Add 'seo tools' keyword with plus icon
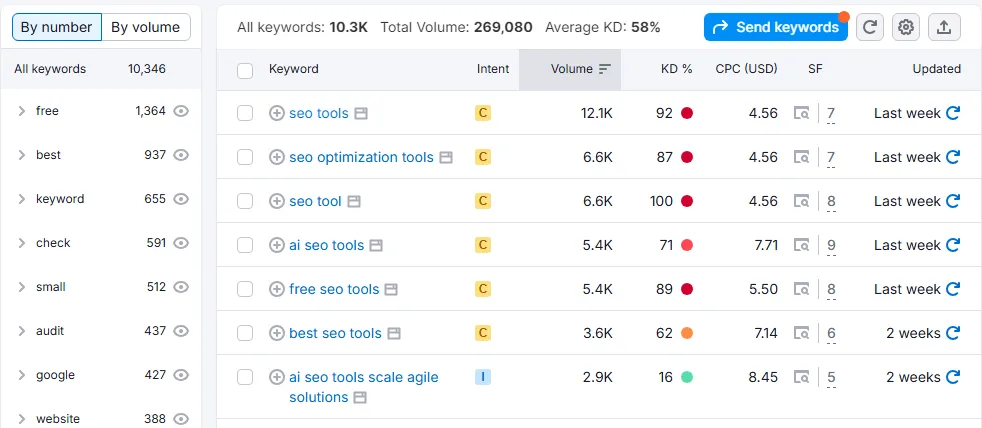The image size is (982, 428). [x=276, y=113]
